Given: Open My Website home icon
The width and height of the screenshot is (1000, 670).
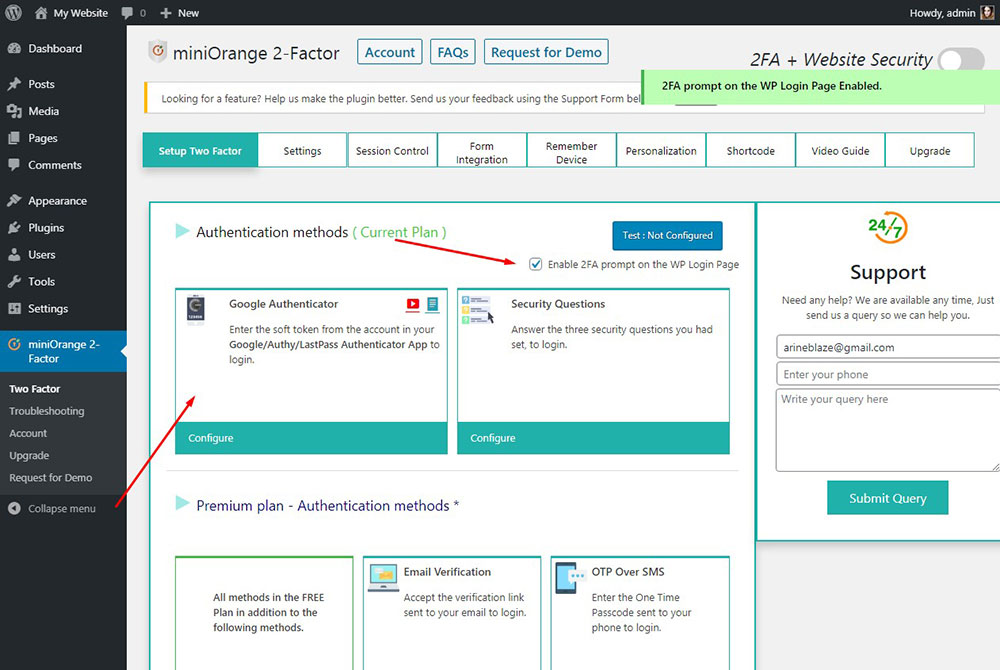Looking at the screenshot, I should [41, 13].
